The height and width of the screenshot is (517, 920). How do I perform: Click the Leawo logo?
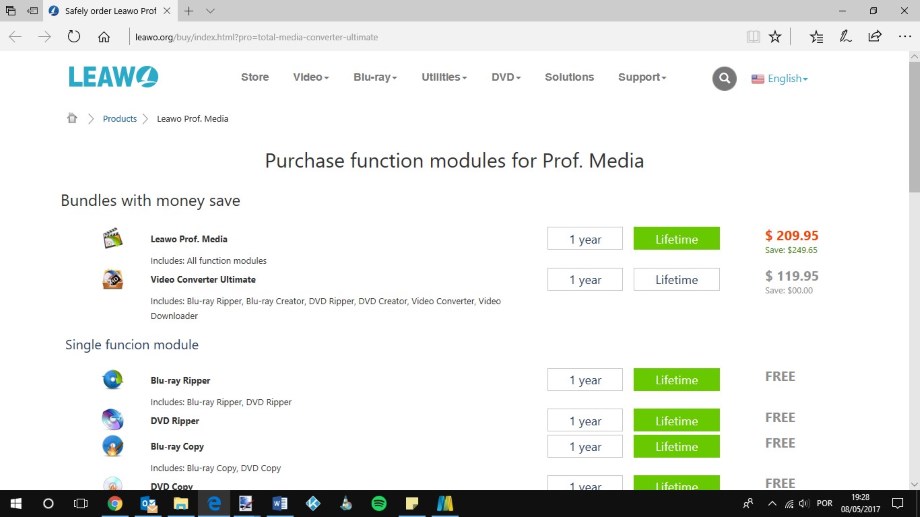113,77
